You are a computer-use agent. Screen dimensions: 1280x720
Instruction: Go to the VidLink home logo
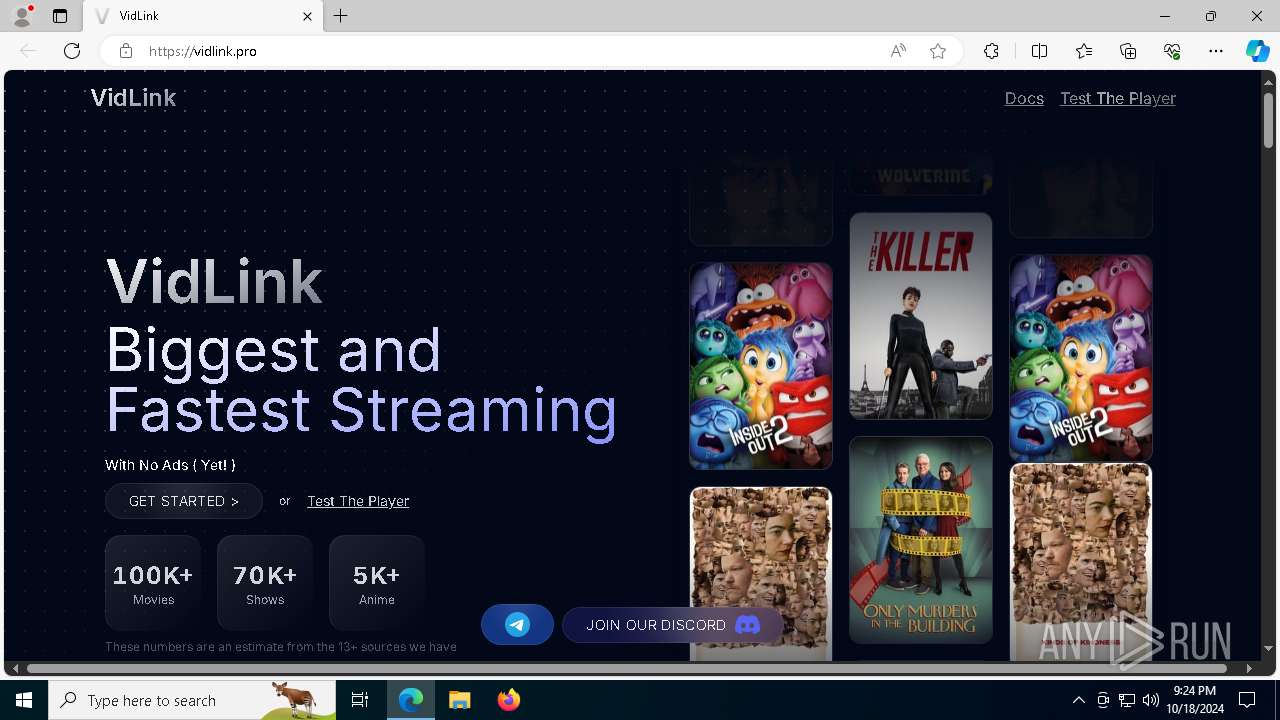[x=133, y=98]
